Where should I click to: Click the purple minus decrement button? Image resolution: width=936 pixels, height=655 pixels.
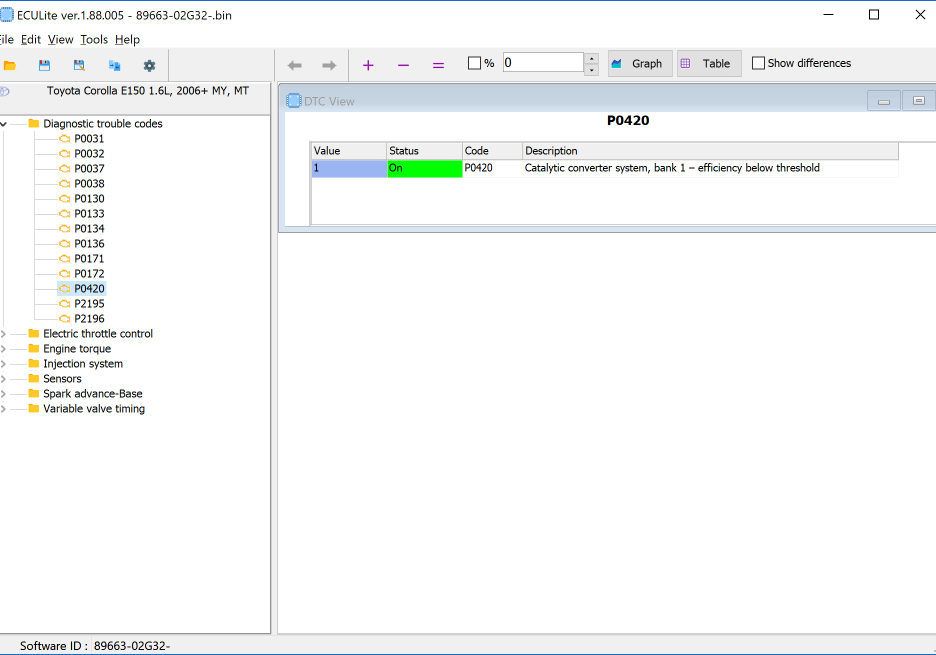click(x=403, y=65)
